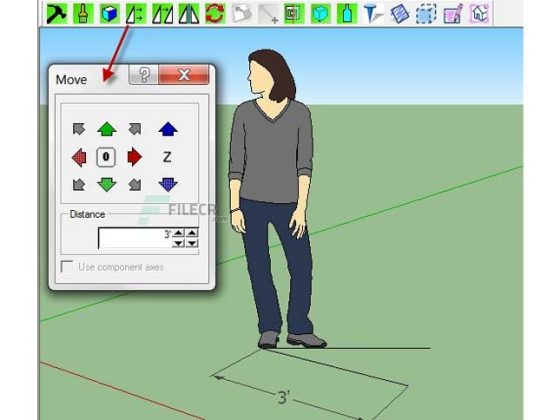Click the hatched red left arrow
The width and height of the screenshot is (560, 420).
[x=79, y=157]
